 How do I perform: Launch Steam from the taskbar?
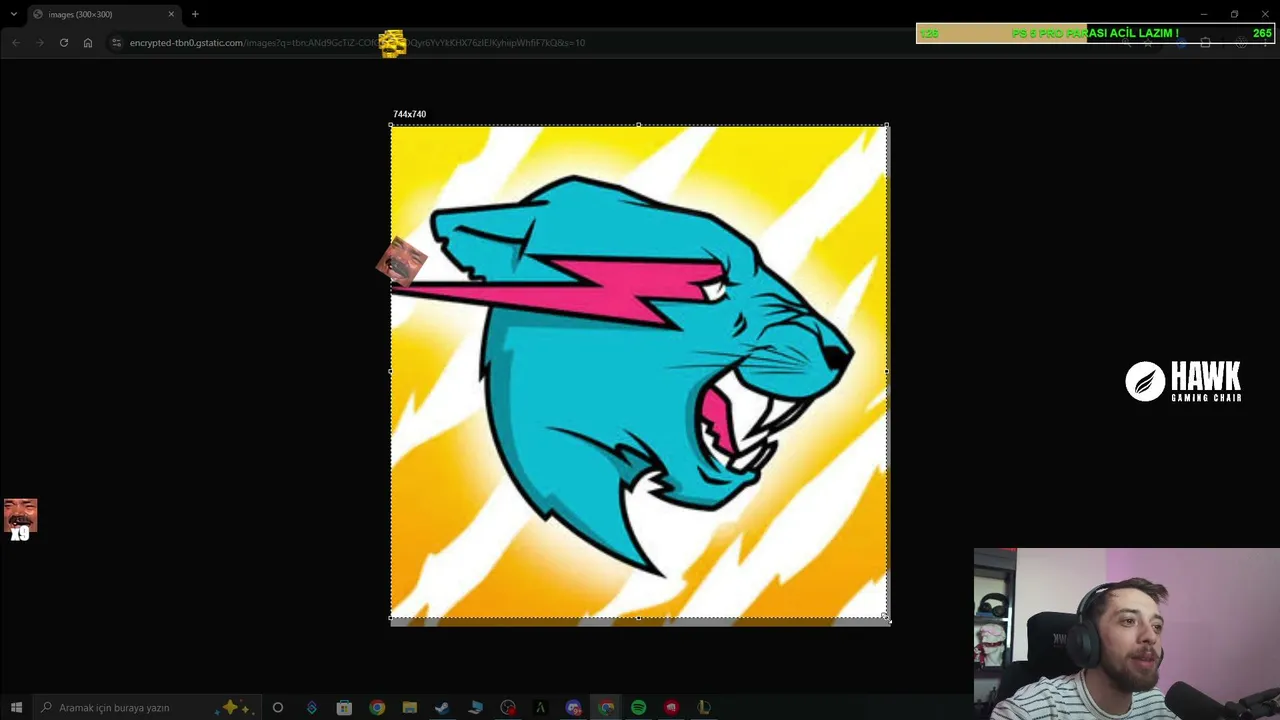[x=442, y=708]
